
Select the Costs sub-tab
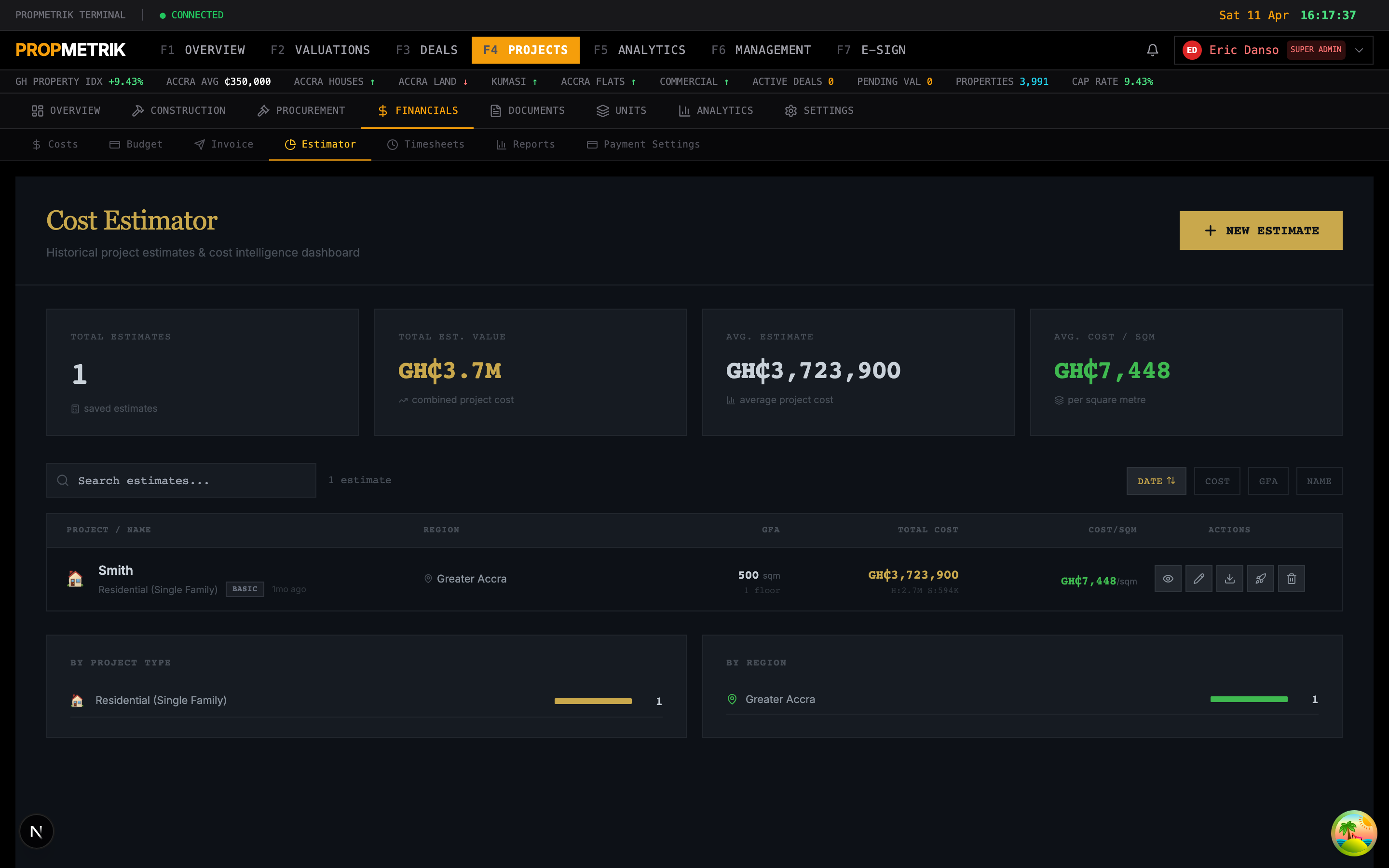point(55,145)
